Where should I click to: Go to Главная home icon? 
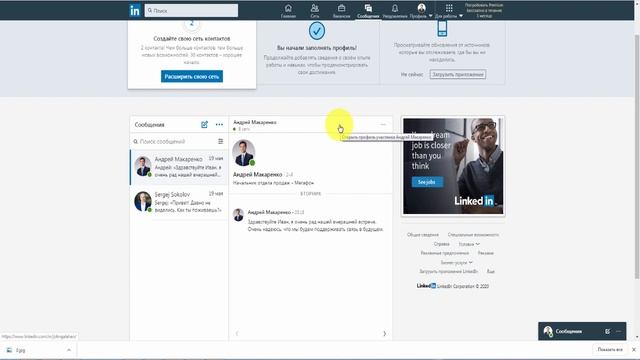tap(288, 11)
